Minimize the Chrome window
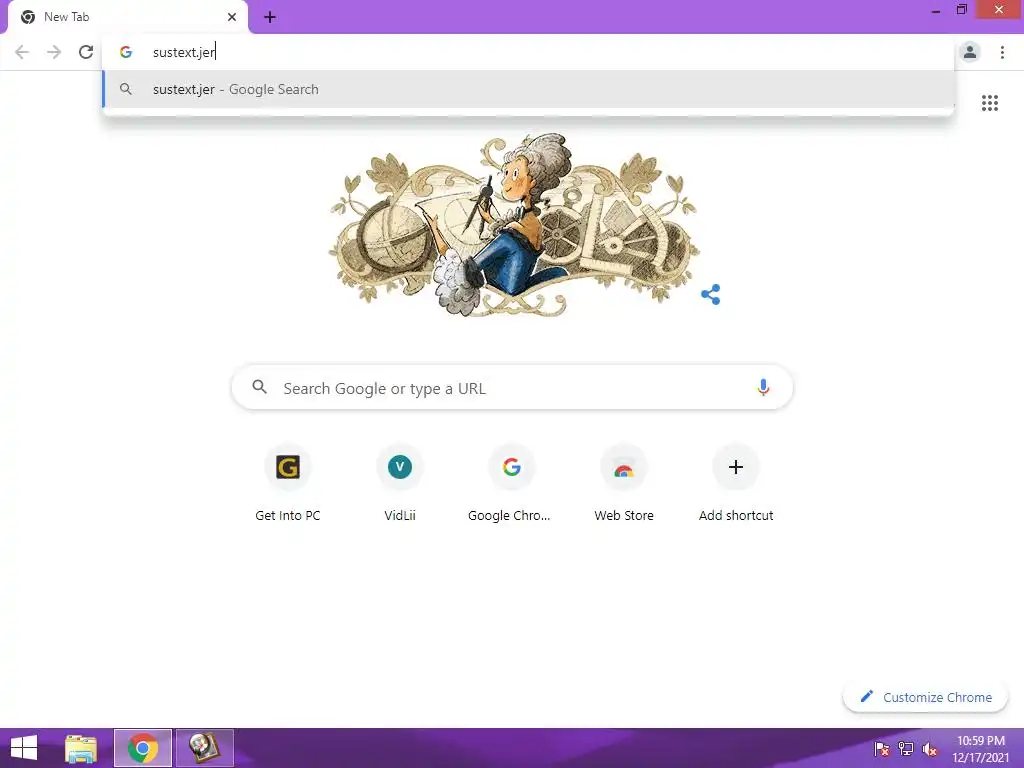Viewport: 1024px width, 768px height. 936,10
